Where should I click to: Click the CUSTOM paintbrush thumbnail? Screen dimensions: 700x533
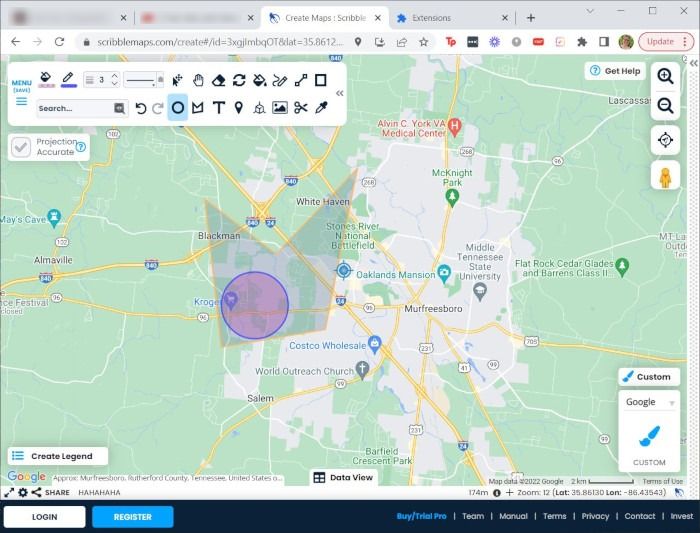[649, 436]
